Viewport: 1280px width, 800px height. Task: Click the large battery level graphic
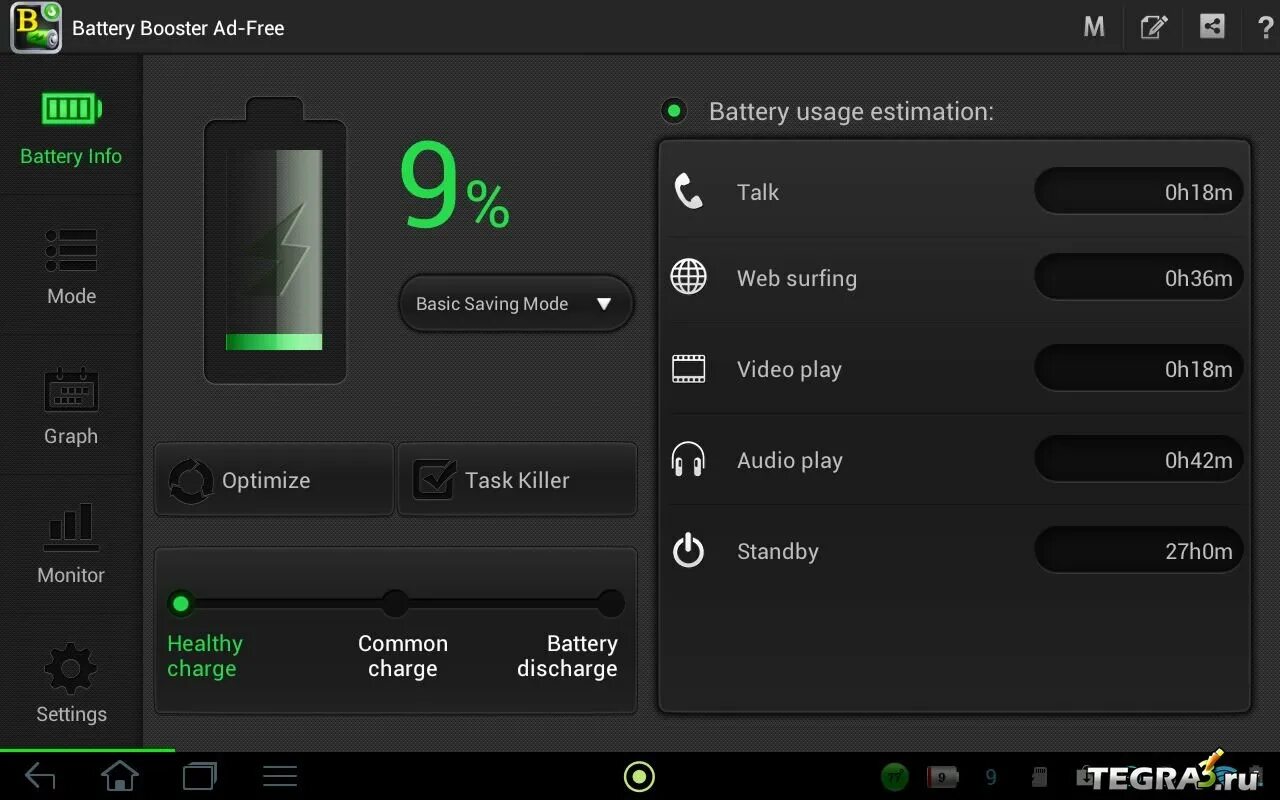[x=275, y=240]
